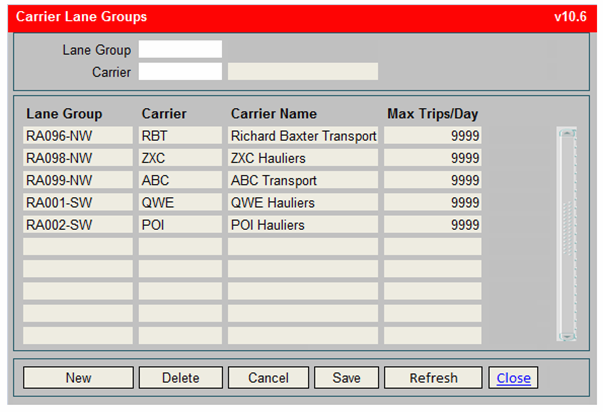Click the Lane Group column header
This screenshot has height=412, width=603.
coord(64,114)
